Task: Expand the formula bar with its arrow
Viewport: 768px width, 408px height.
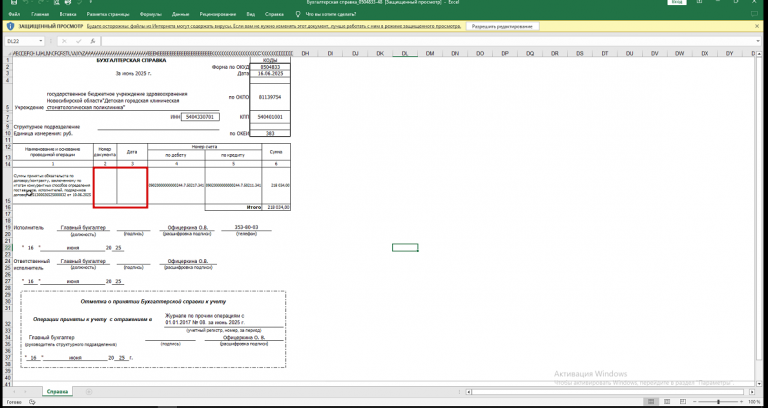Action: tap(759, 42)
